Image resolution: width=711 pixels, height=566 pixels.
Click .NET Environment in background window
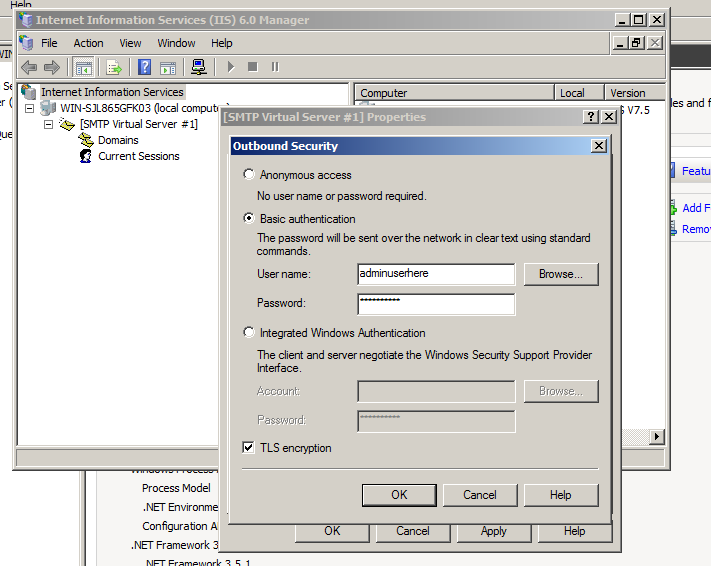tap(180, 507)
